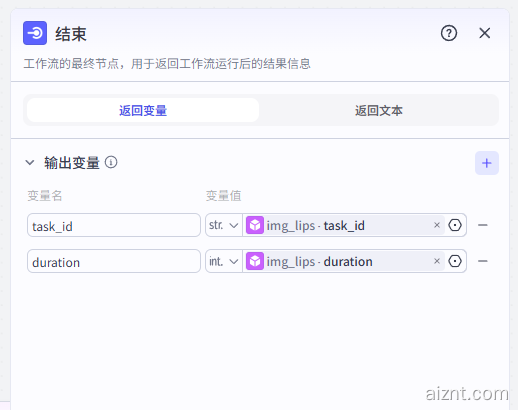Click the info icon beside 输出变量
The height and width of the screenshot is (410, 518).
coord(111,162)
